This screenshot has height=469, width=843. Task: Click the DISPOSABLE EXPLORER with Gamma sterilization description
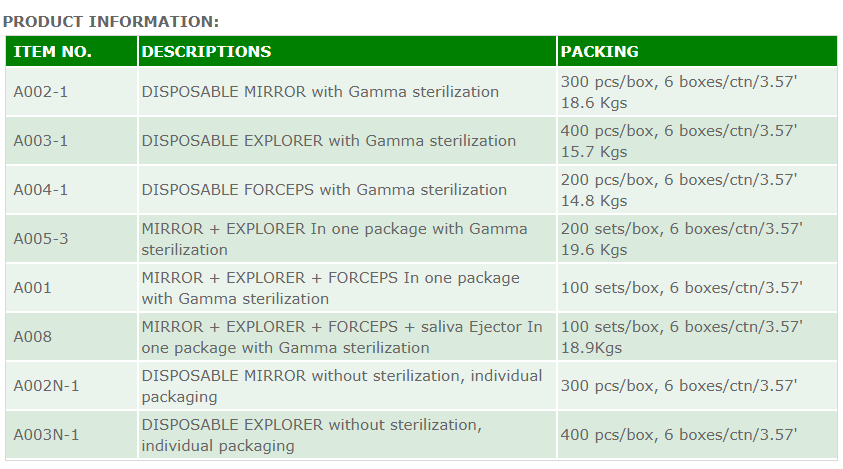[x=329, y=141]
